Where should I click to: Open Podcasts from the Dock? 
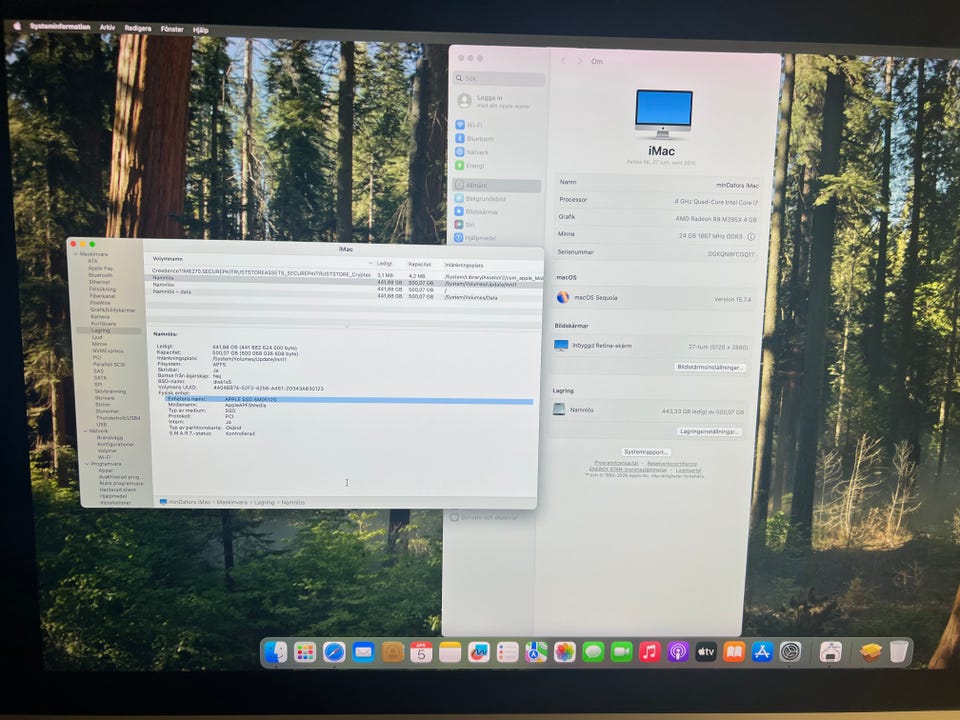[x=678, y=652]
